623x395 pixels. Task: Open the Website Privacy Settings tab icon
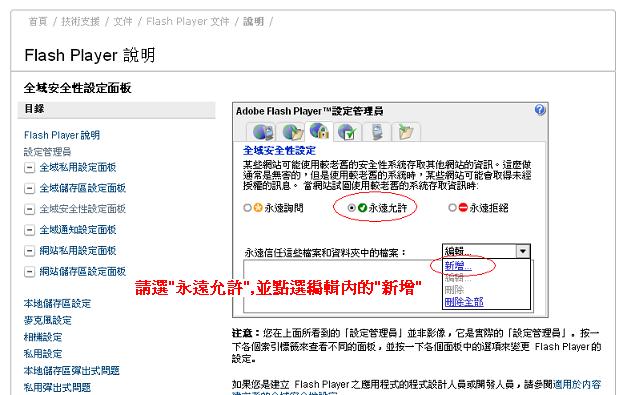coord(377,132)
